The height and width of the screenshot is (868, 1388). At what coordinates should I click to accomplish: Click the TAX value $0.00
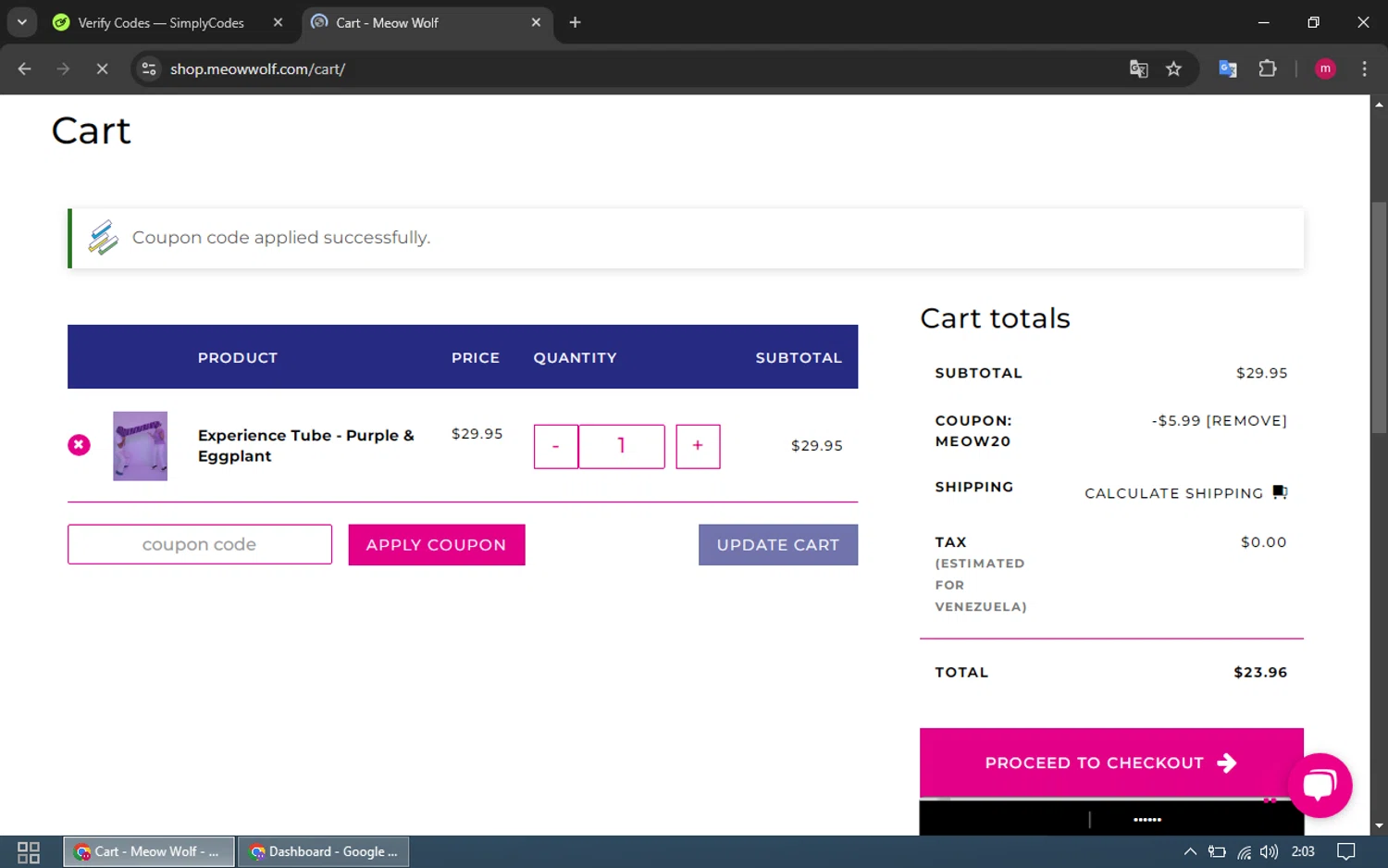click(1263, 542)
